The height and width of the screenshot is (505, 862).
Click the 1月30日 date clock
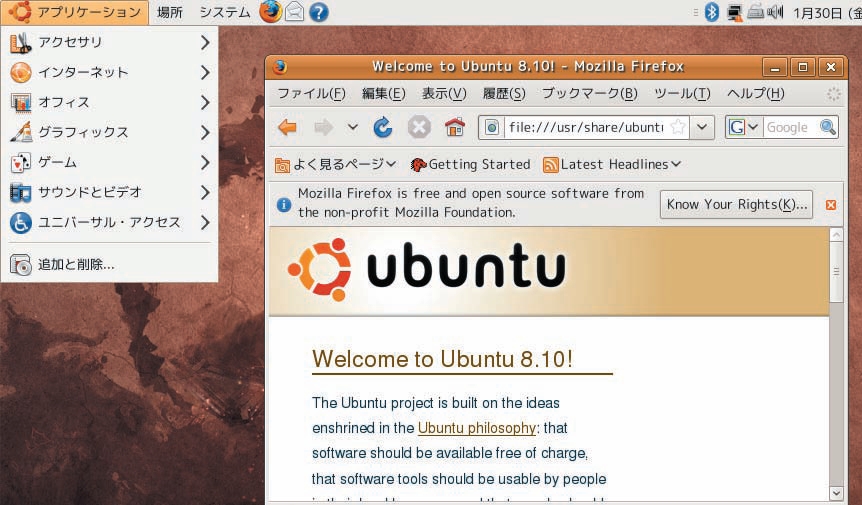[x=826, y=12]
